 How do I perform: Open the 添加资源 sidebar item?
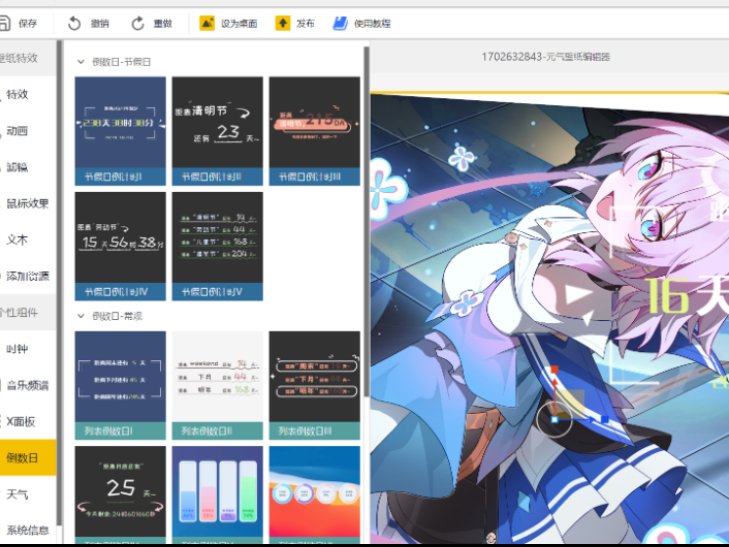pyautogui.click(x=27, y=276)
